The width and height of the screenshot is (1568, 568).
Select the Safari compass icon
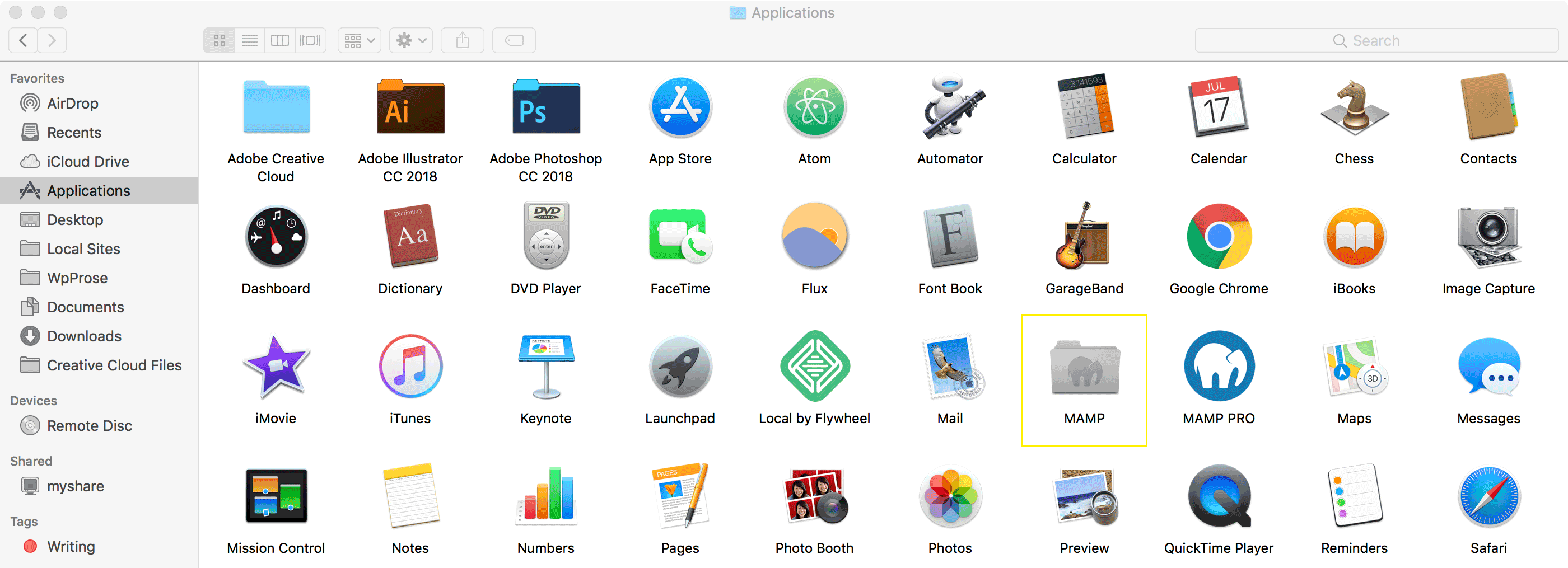1489,496
